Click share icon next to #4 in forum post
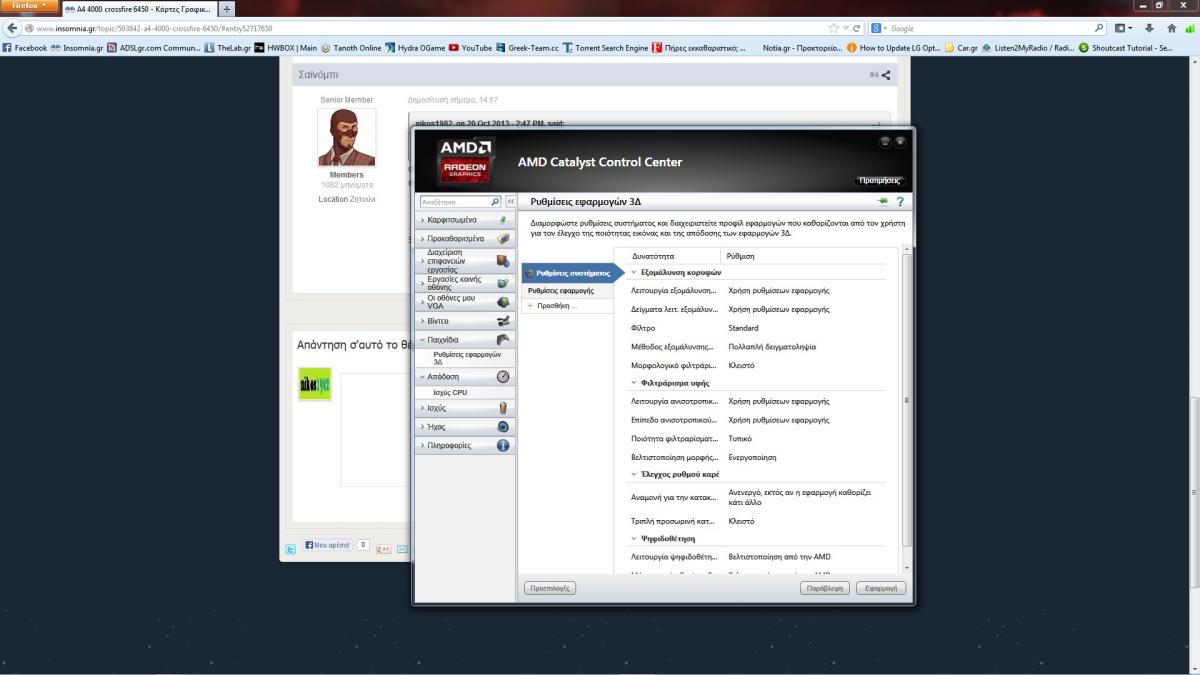Screen dimensions: 1200x675 click(886, 75)
